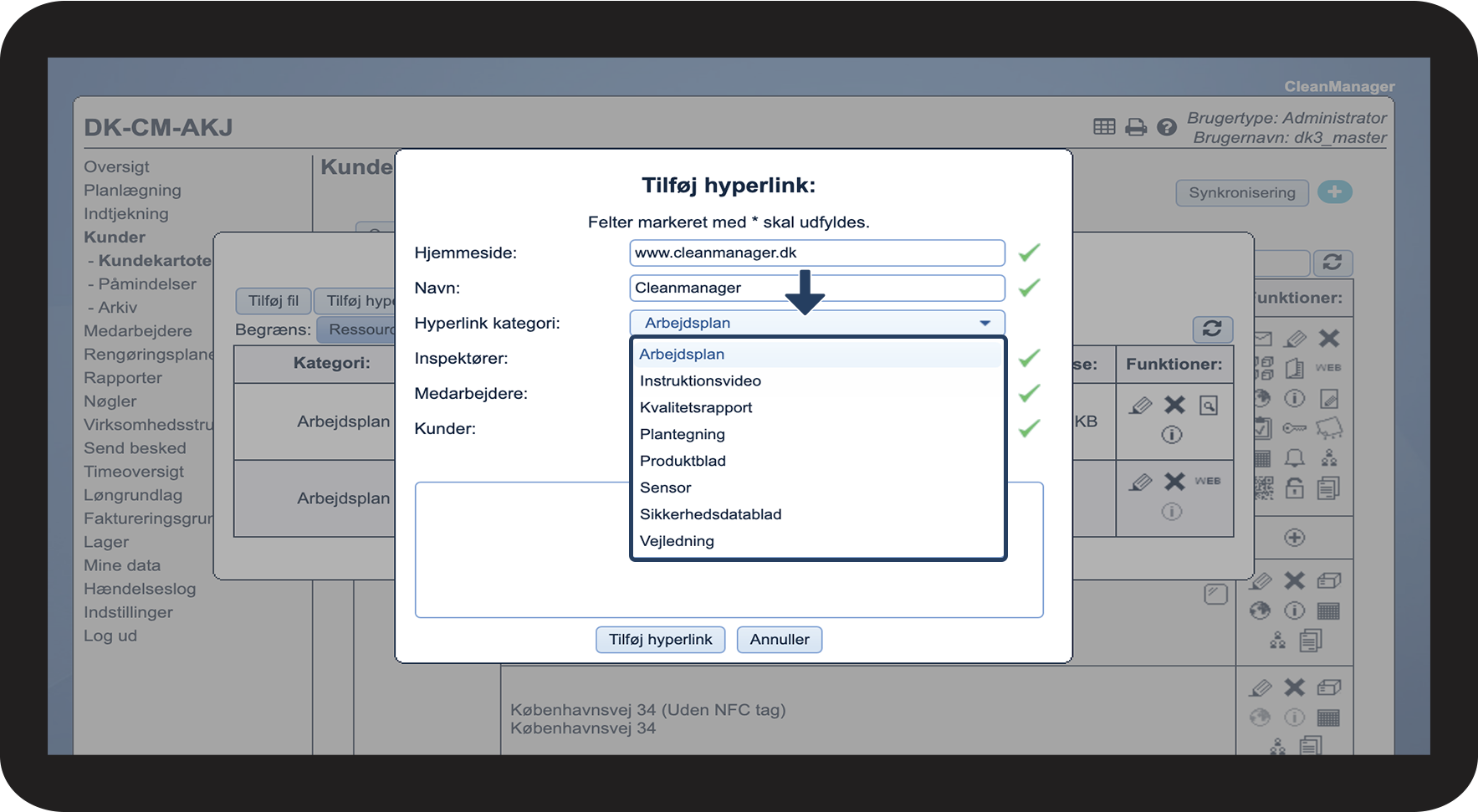Open help via the question mark icon
1478x812 pixels.
pos(1167,127)
